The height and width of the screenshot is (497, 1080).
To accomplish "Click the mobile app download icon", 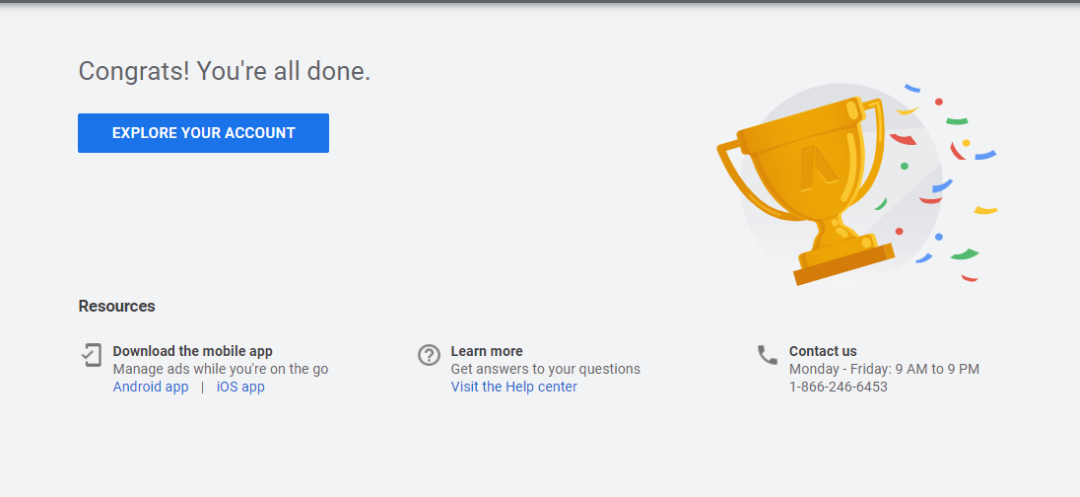I will (92, 355).
